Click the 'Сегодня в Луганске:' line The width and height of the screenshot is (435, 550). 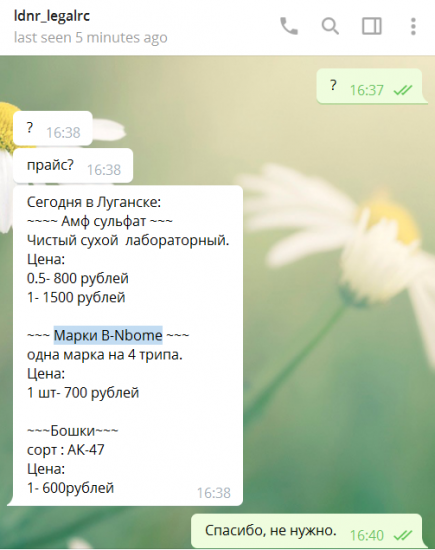pyautogui.click(x=94, y=202)
